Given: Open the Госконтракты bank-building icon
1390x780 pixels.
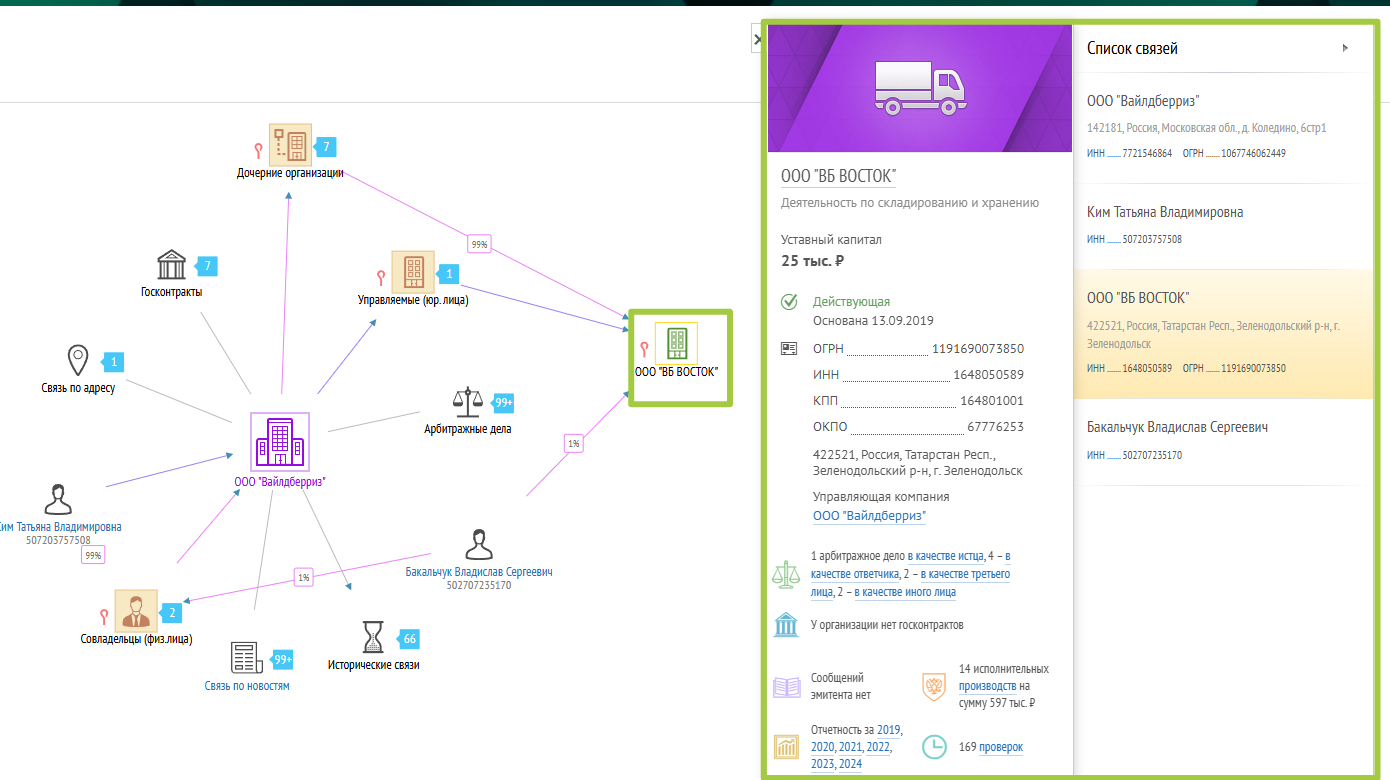Looking at the screenshot, I should [x=172, y=265].
